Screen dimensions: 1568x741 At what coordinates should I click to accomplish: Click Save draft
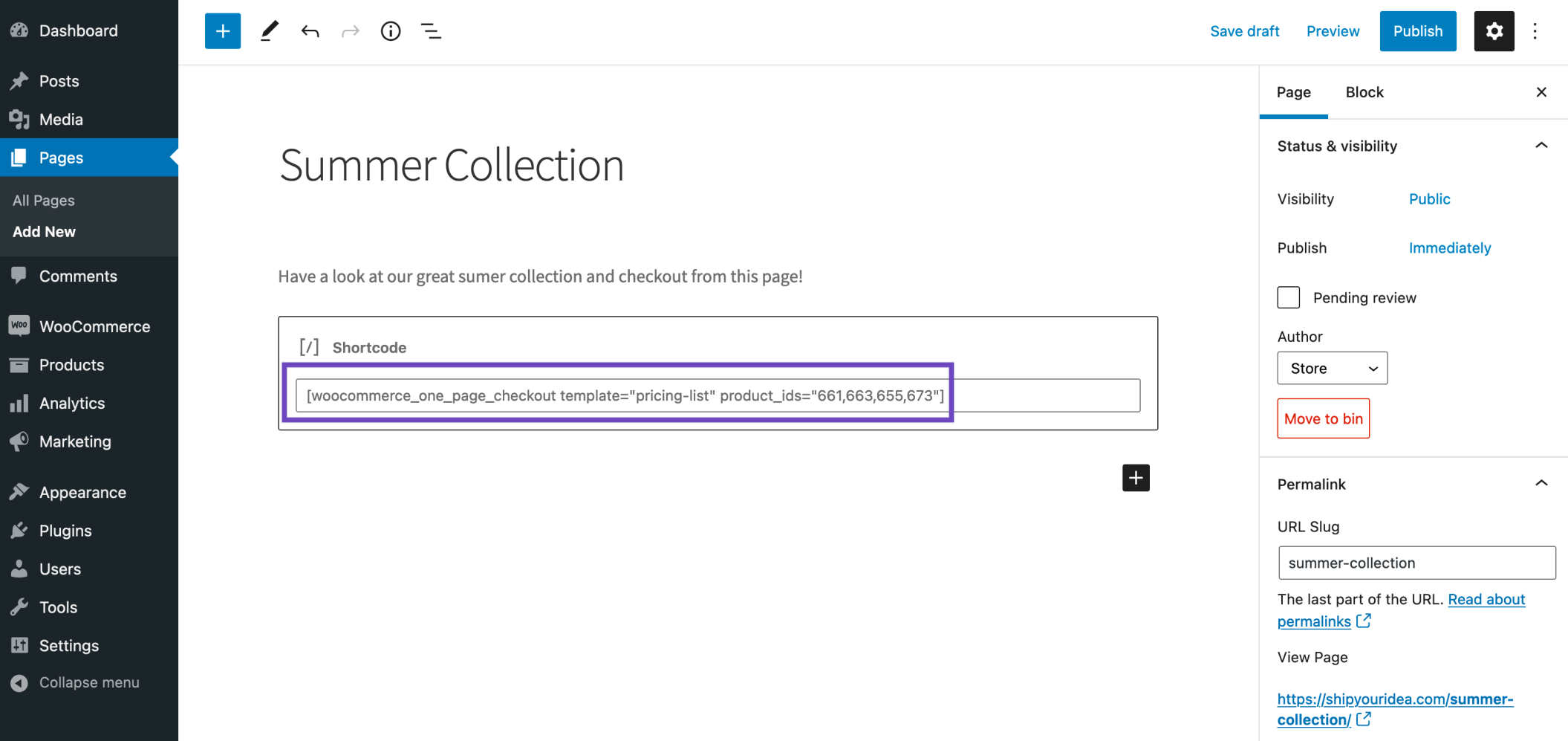point(1245,31)
